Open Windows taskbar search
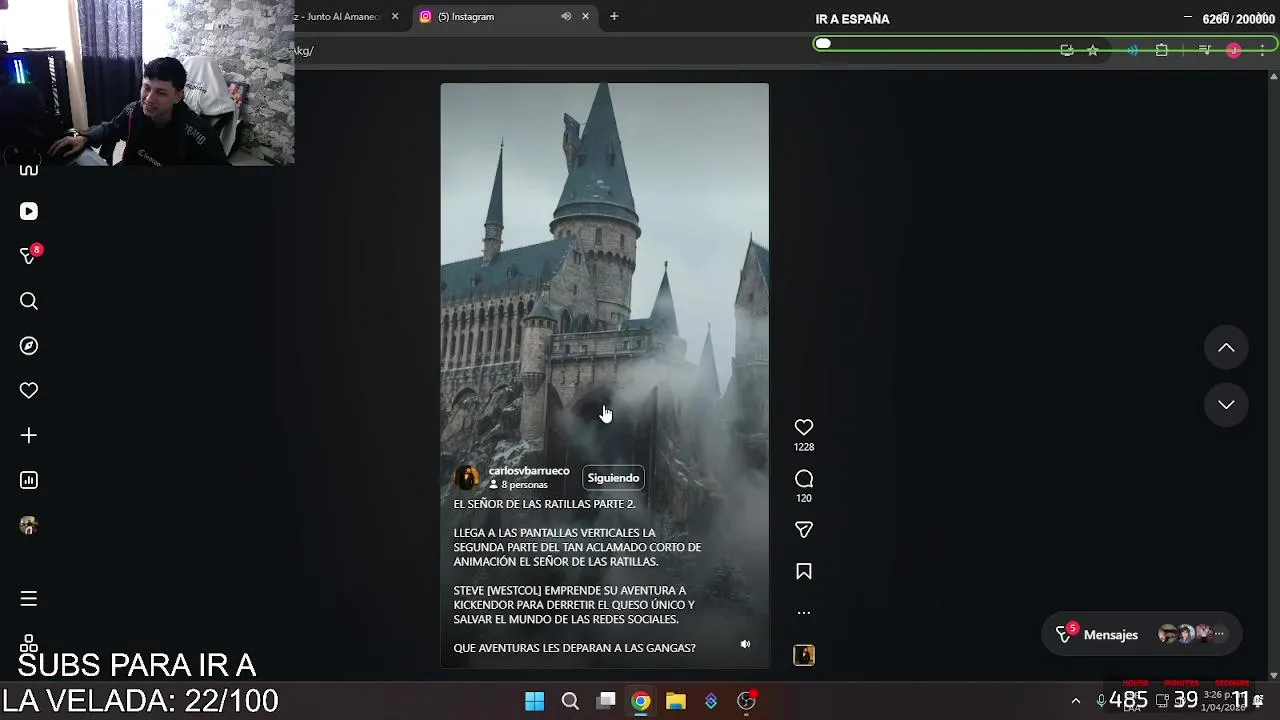Screen dimensions: 1280x720 click(570, 701)
